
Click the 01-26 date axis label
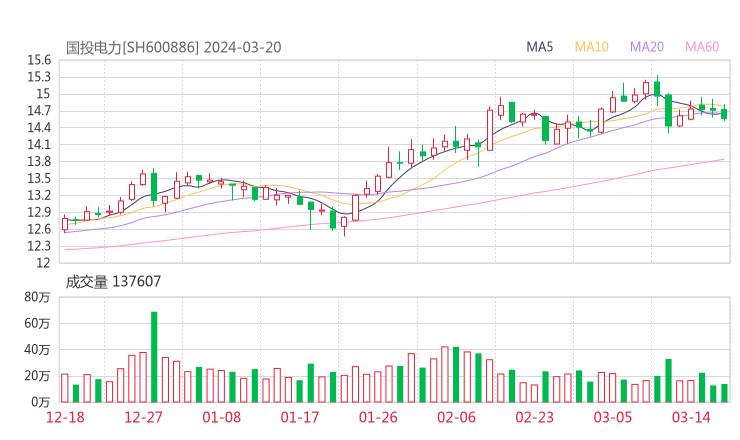click(x=378, y=417)
